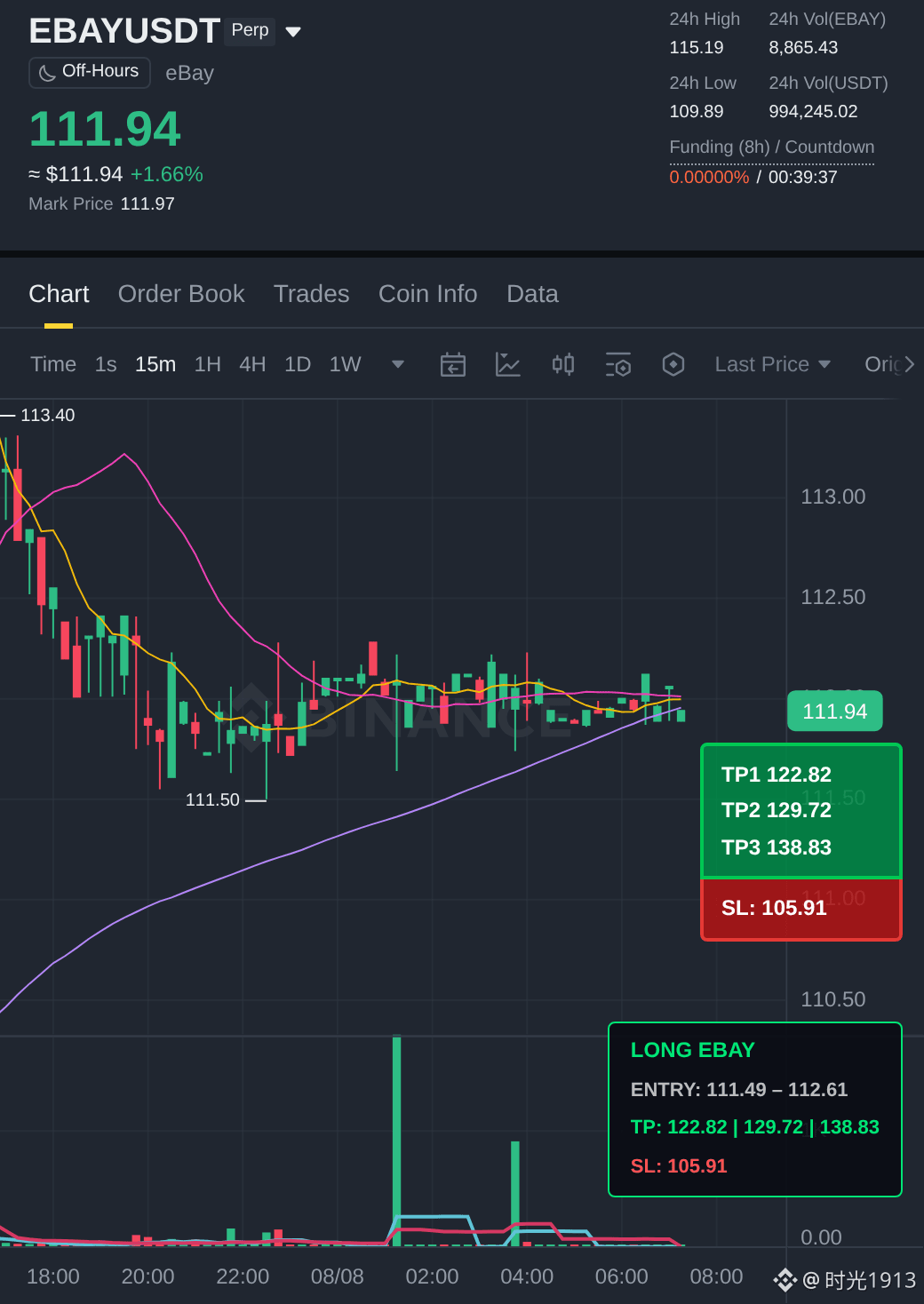Image resolution: width=924 pixels, height=1304 pixels.
Task: Tap the 0.00000% funding rate
Action: [x=709, y=178]
